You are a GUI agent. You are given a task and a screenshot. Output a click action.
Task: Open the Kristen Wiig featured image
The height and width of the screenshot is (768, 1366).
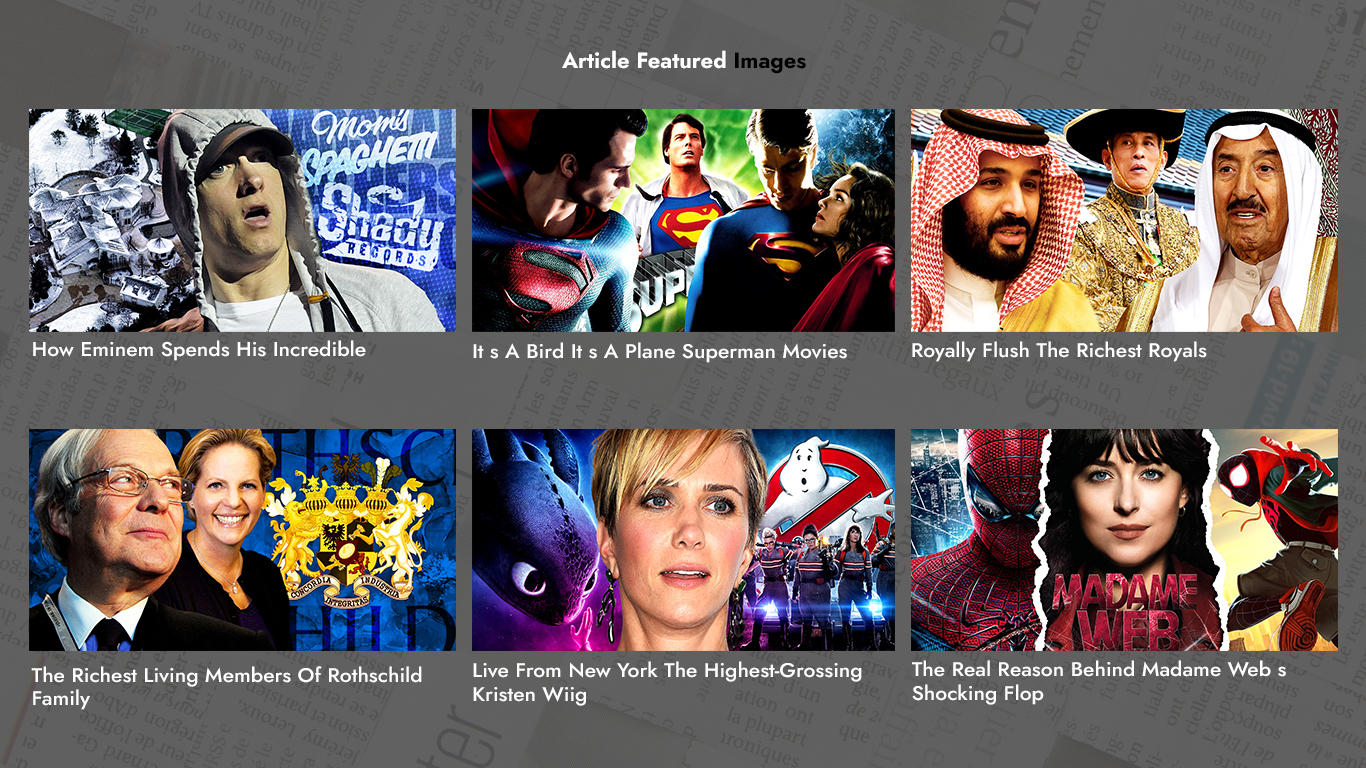tap(683, 540)
